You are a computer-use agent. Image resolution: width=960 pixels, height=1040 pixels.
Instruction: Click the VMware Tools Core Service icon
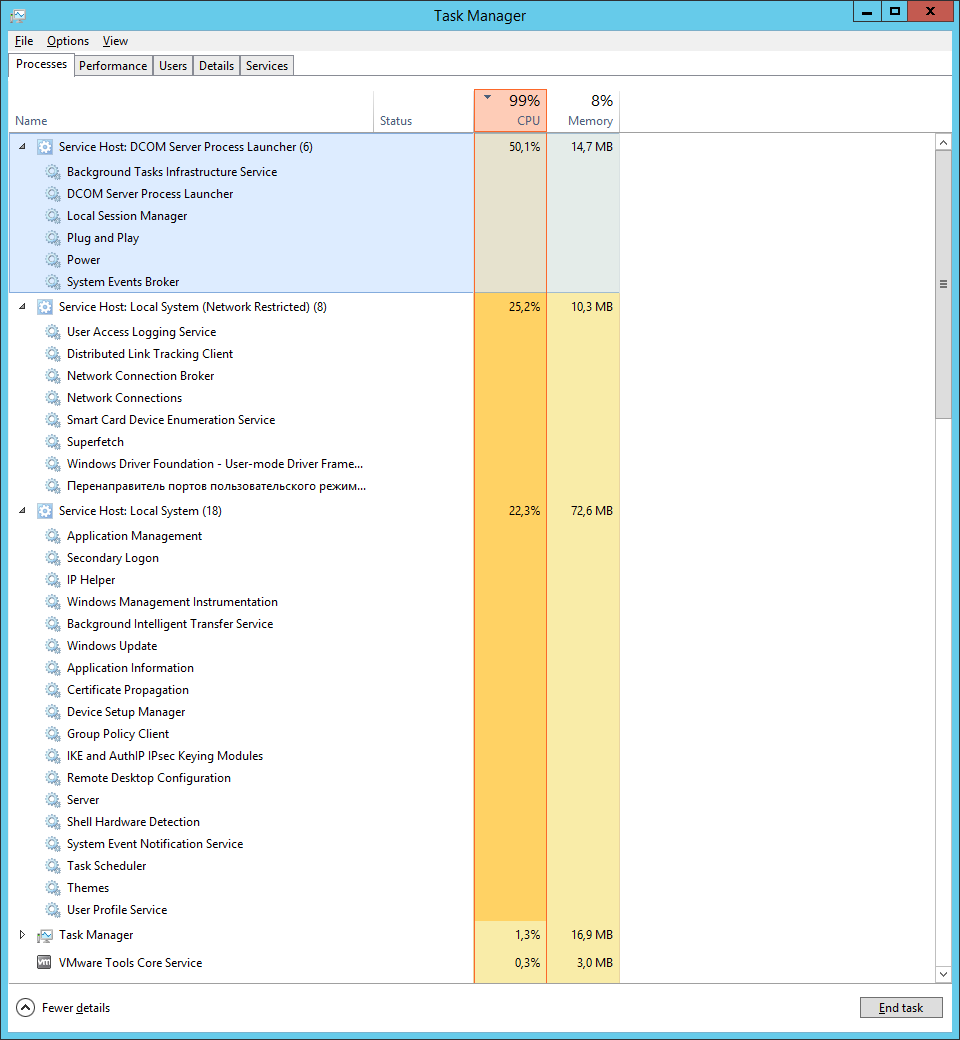[x=44, y=962]
